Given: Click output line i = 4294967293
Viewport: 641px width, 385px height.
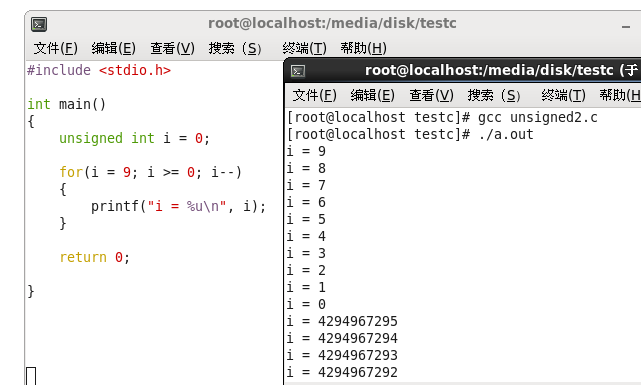Looking at the screenshot, I should pyautogui.click(x=342, y=356).
